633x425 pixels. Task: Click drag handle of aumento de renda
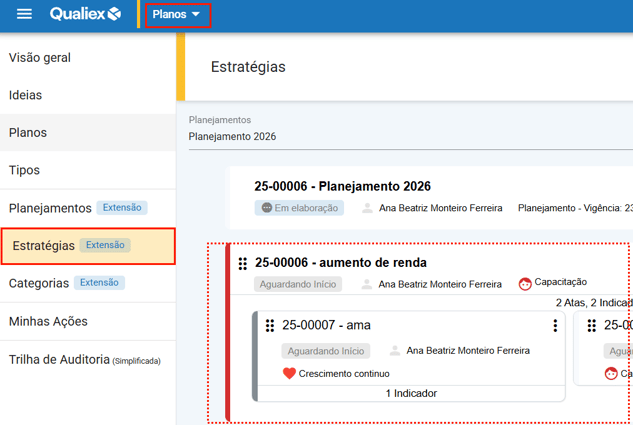[243, 263]
